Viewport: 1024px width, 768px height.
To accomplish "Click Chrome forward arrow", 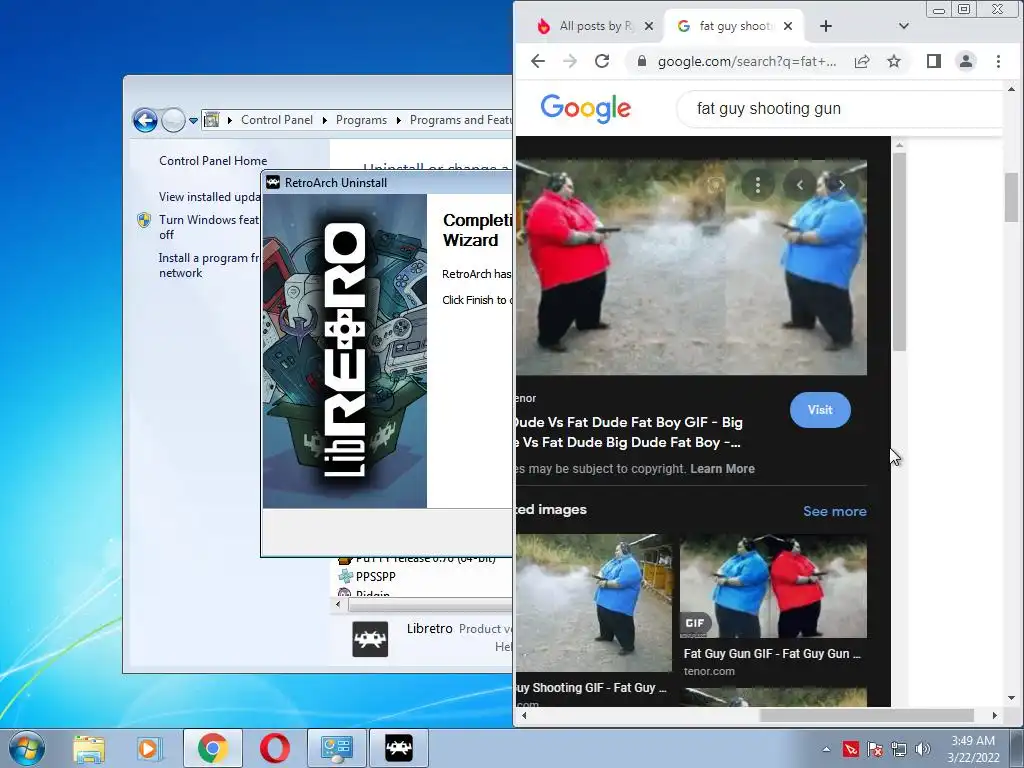I will [x=569, y=61].
